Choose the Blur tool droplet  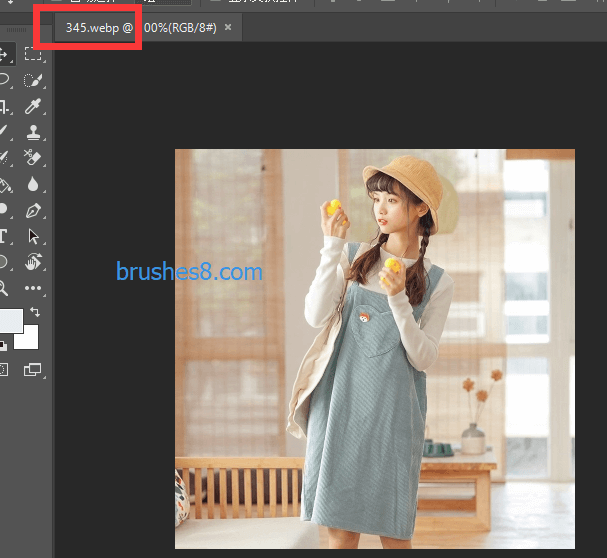point(33,184)
